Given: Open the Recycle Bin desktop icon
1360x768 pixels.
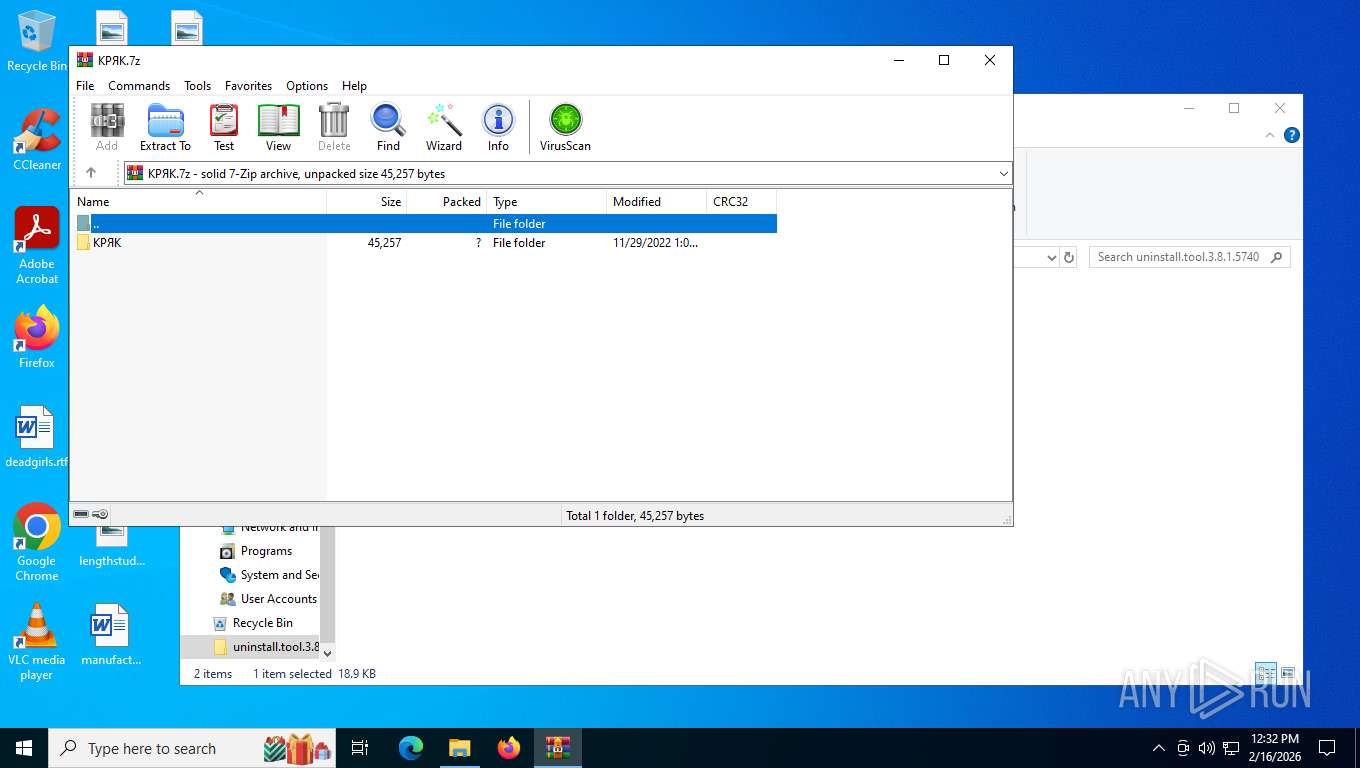Looking at the screenshot, I should click(x=37, y=41).
